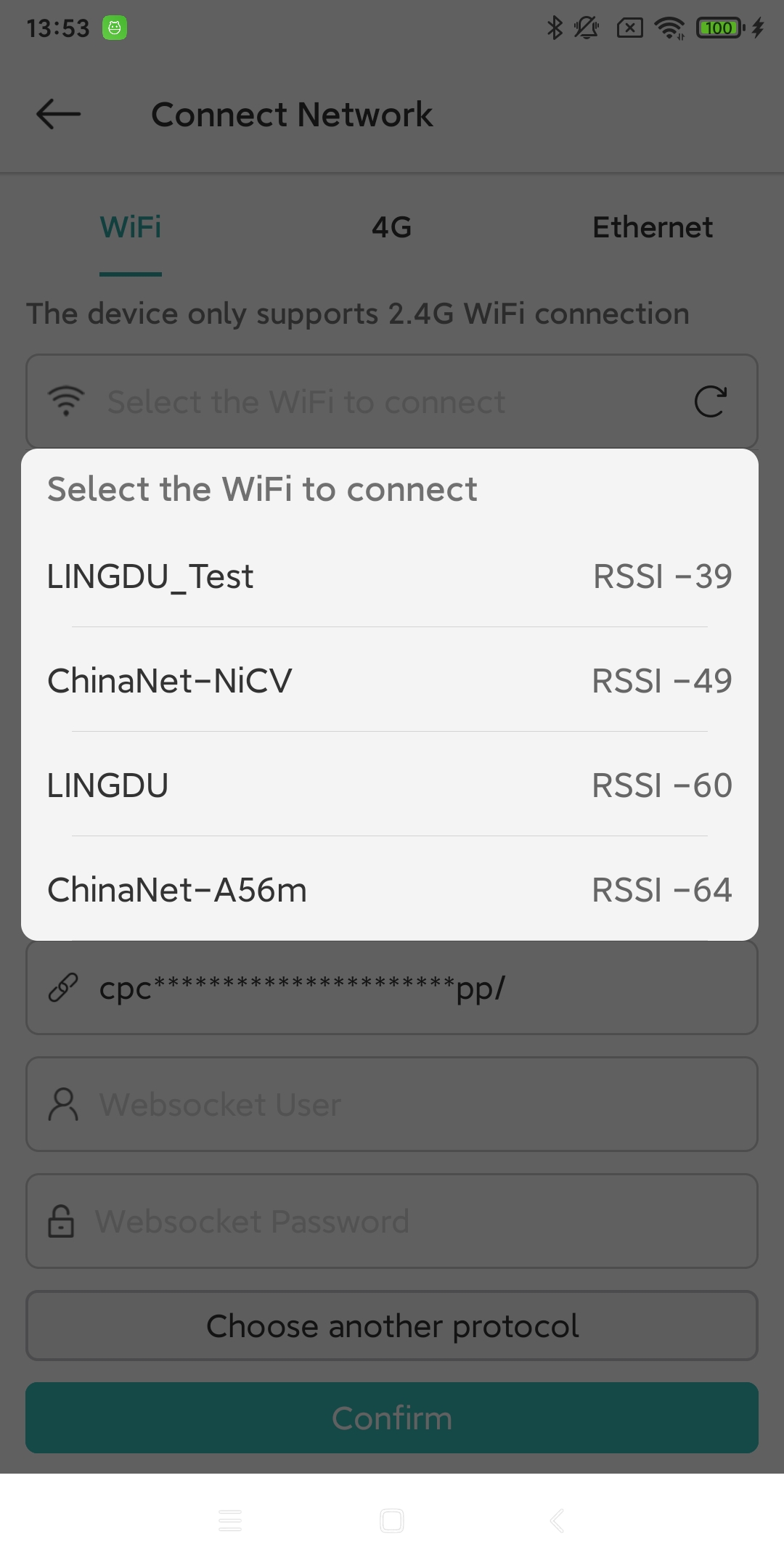Switch to the Ethernet tab
The width and height of the screenshot is (784, 1568).
click(x=653, y=227)
